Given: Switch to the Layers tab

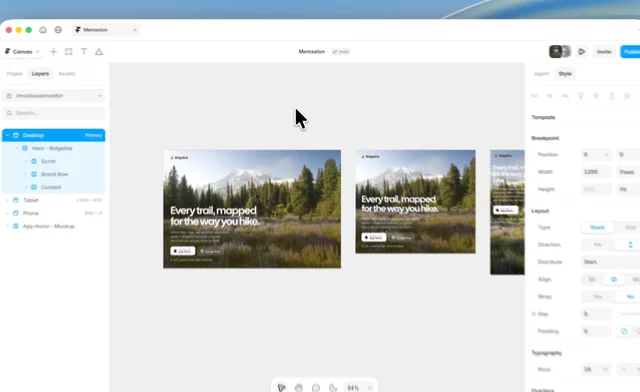Looking at the screenshot, I should [40, 74].
